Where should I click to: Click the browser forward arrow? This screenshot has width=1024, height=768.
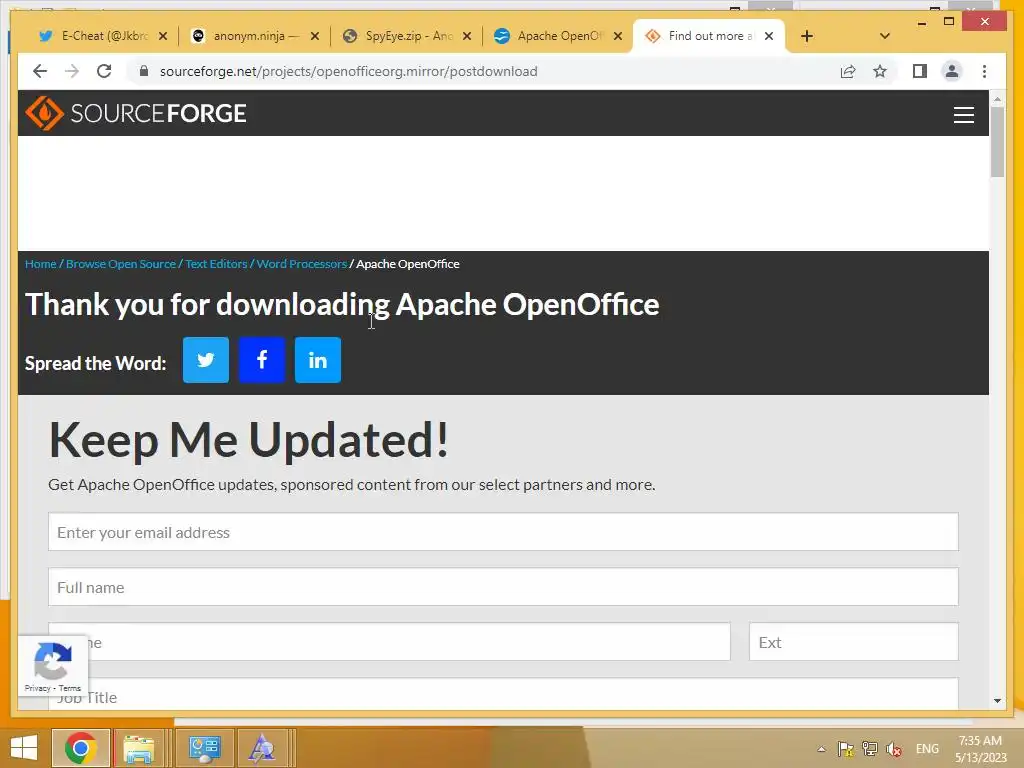click(x=72, y=71)
